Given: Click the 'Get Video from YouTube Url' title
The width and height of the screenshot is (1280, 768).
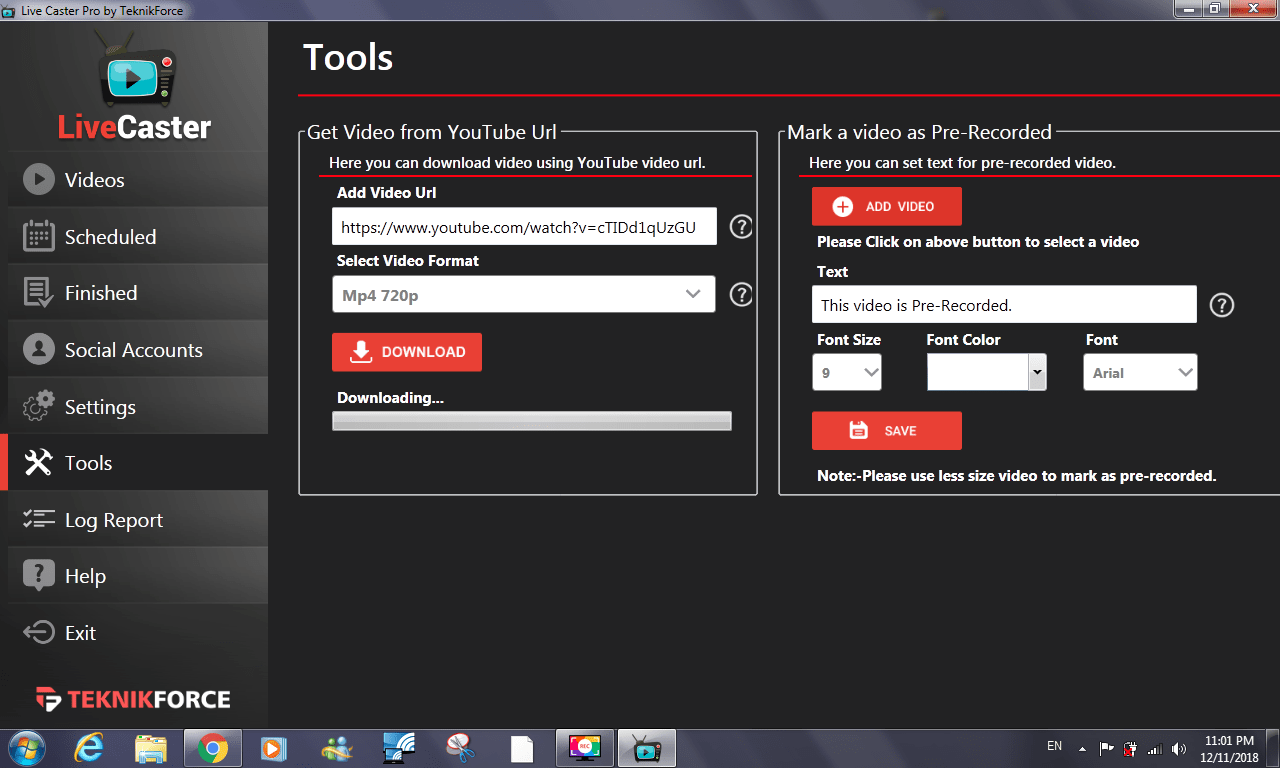Looking at the screenshot, I should coord(432,132).
